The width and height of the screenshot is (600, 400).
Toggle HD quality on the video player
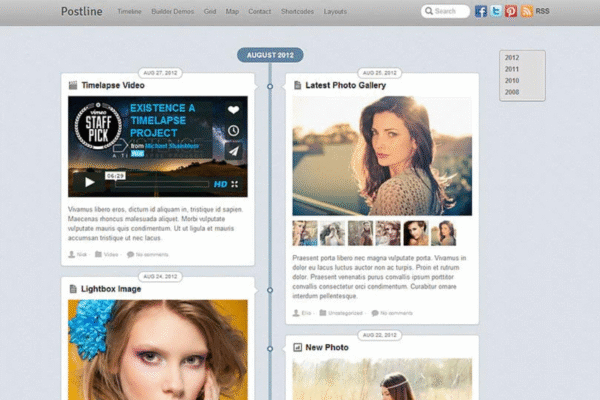pos(220,184)
